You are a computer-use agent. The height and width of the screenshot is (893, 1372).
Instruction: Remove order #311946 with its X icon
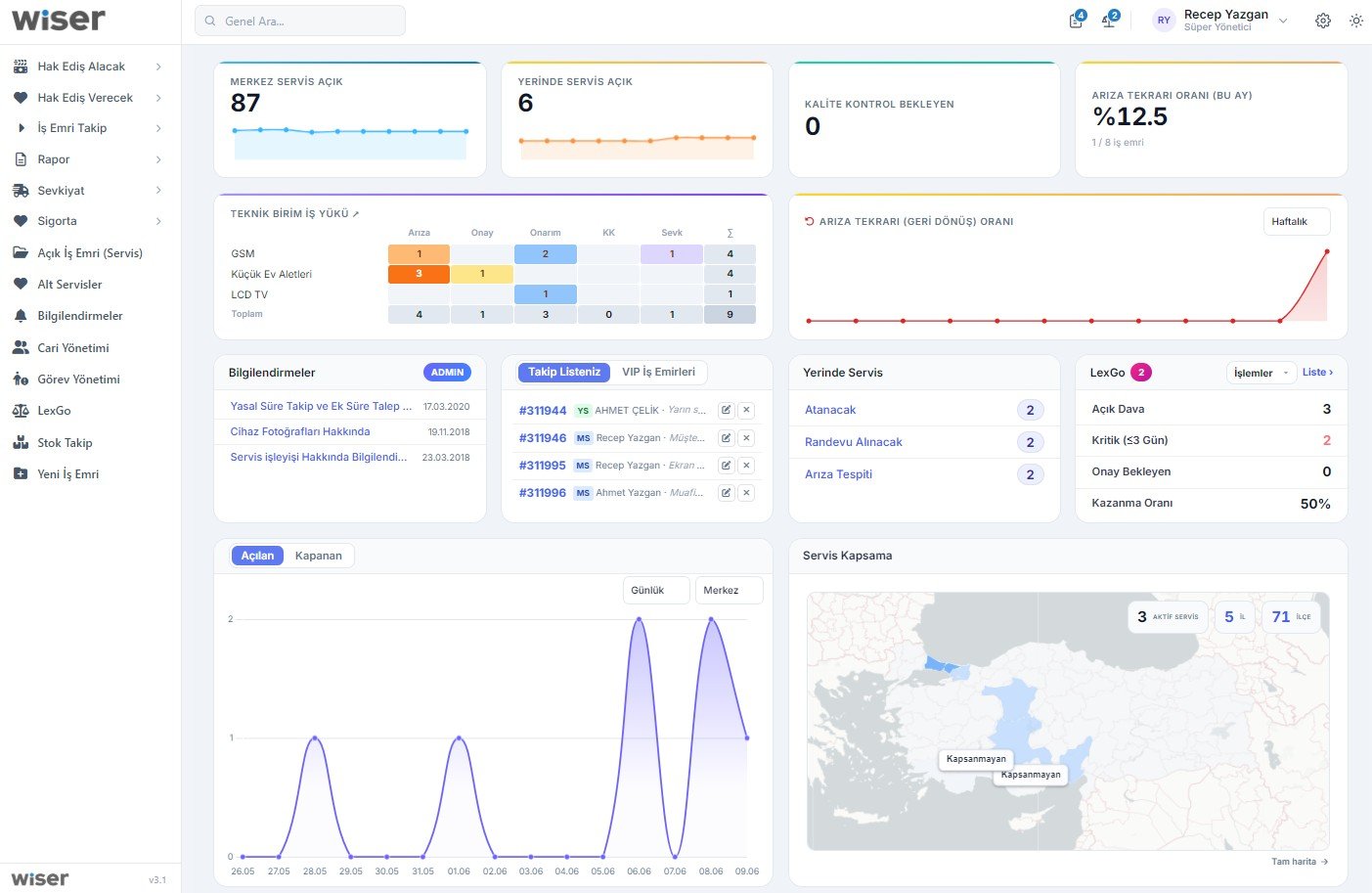pyautogui.click(x=746, y=438)
